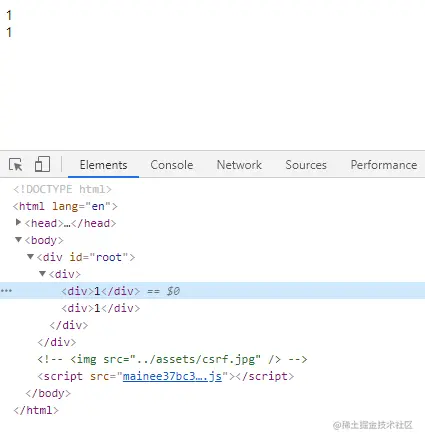
Task: Switch to the Console tab
Action: [x=172, y=165]
